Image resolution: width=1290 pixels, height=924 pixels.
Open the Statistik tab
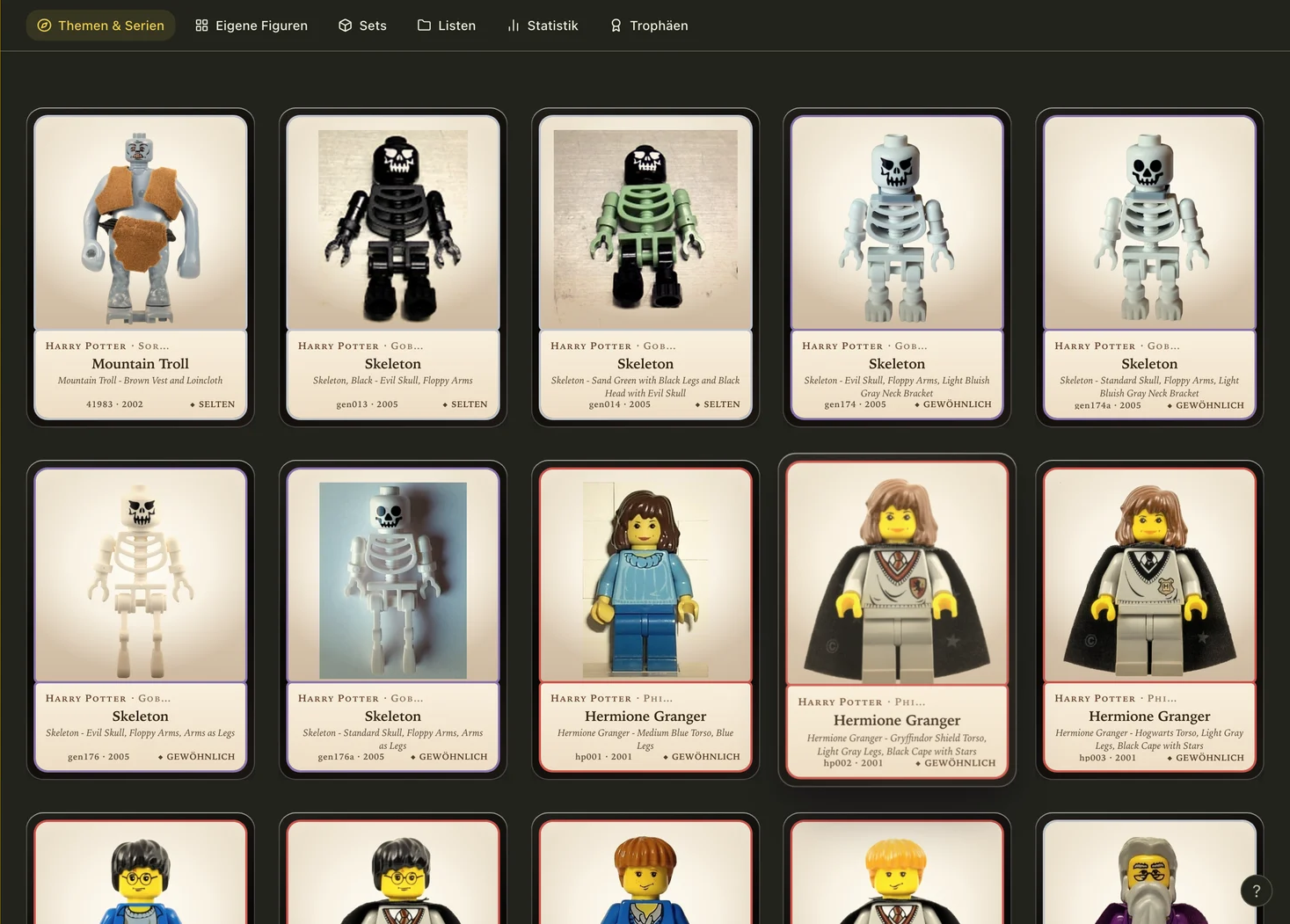click(543, 25)
